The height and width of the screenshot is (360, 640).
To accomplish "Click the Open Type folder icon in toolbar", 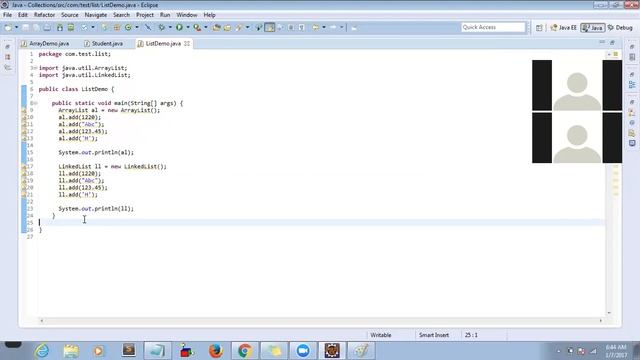I will [217, 27].
